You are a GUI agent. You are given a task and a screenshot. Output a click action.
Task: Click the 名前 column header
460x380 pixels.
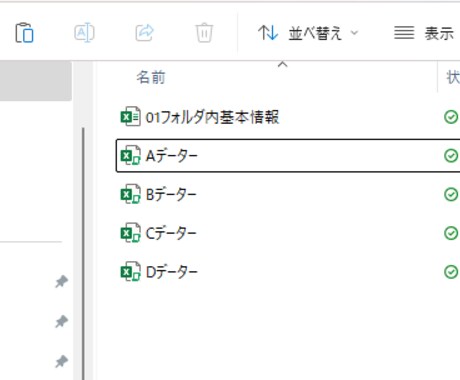click(151, 77)
